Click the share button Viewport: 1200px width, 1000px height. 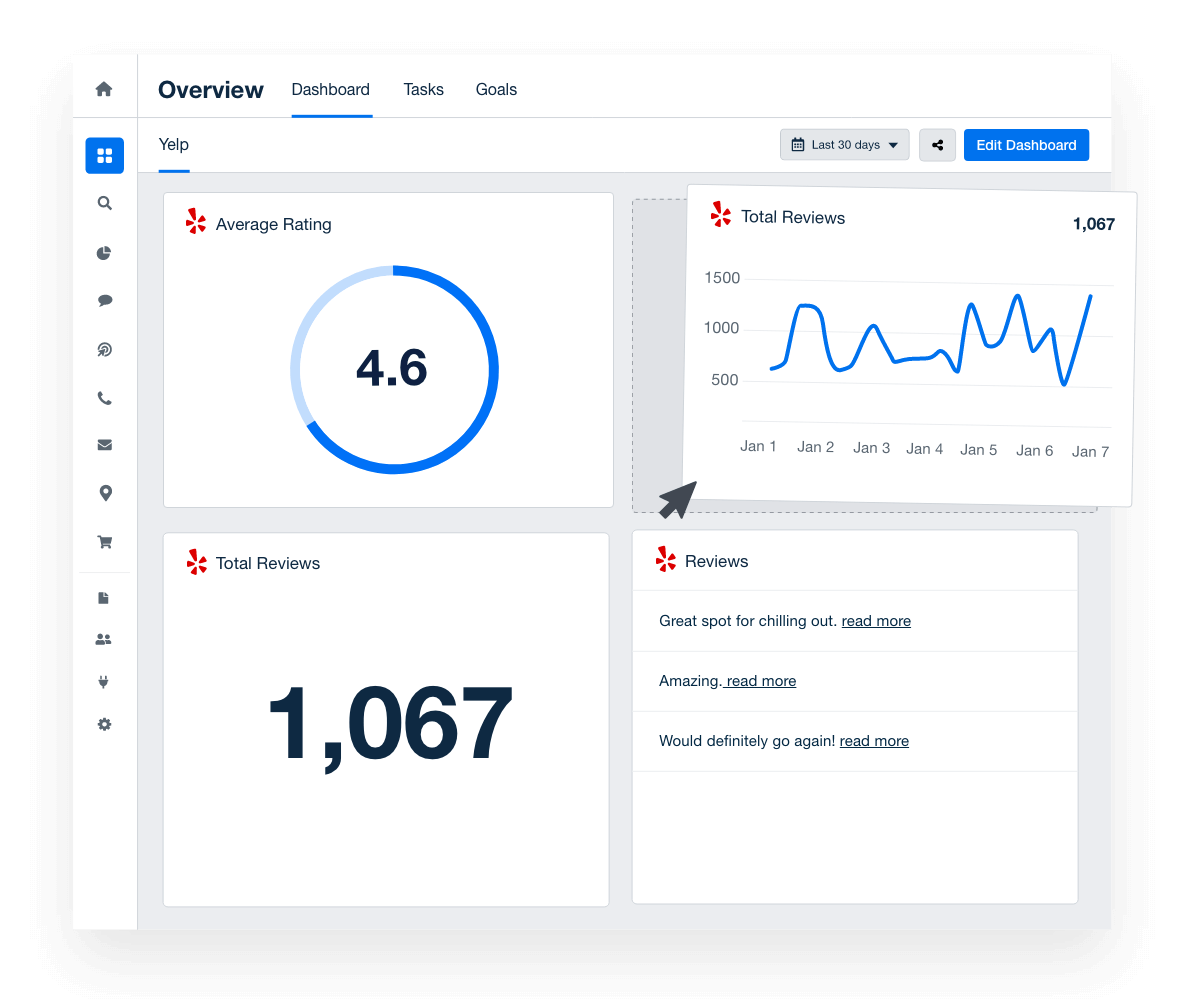tap(937, 145)
